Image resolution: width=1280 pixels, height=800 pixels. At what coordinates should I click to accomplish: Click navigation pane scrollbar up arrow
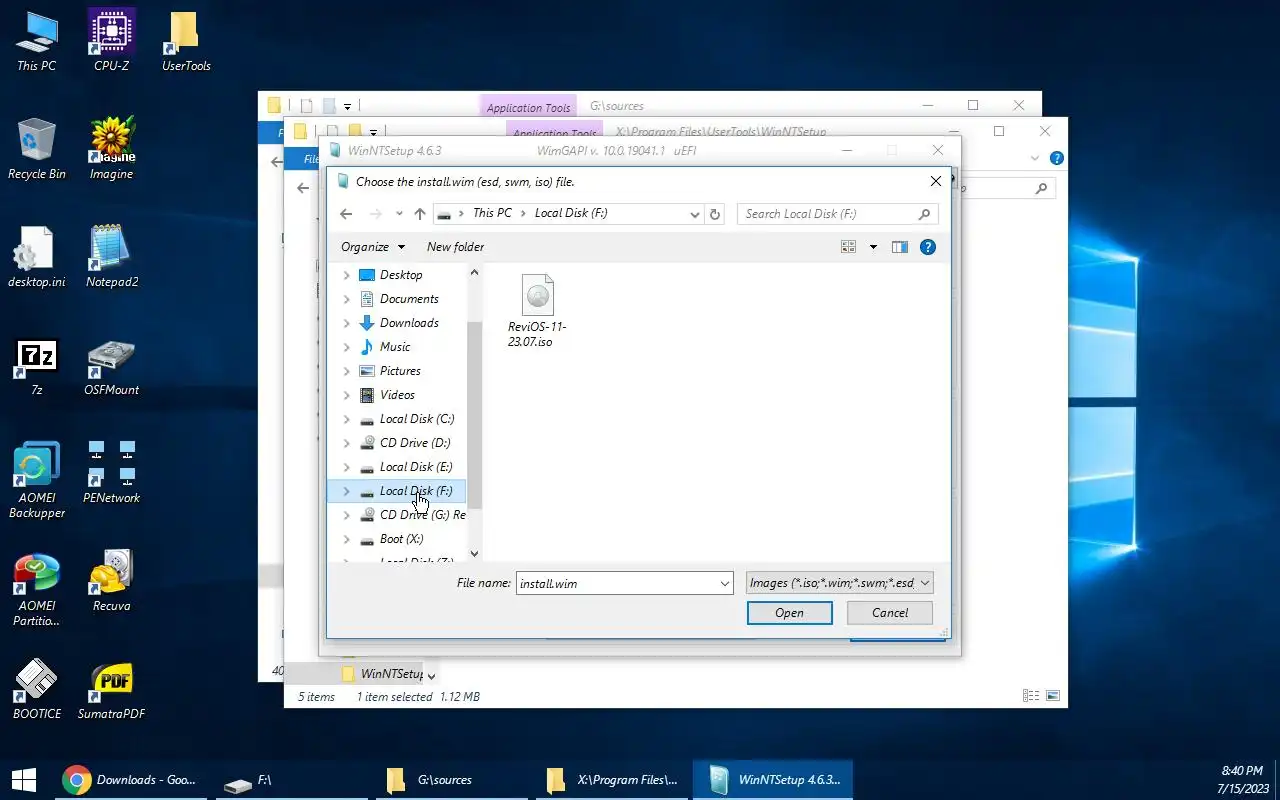click(474, 272)
